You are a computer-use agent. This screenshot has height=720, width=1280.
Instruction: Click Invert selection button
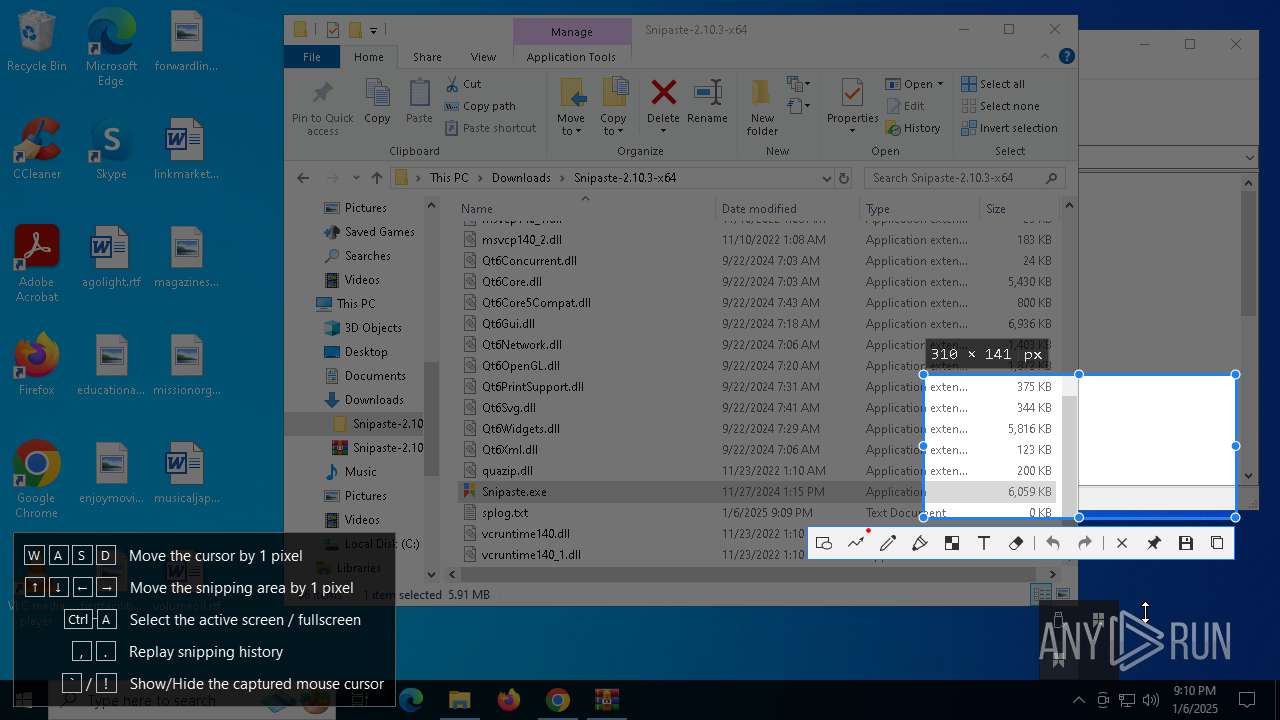click(x=1009, y=128)
